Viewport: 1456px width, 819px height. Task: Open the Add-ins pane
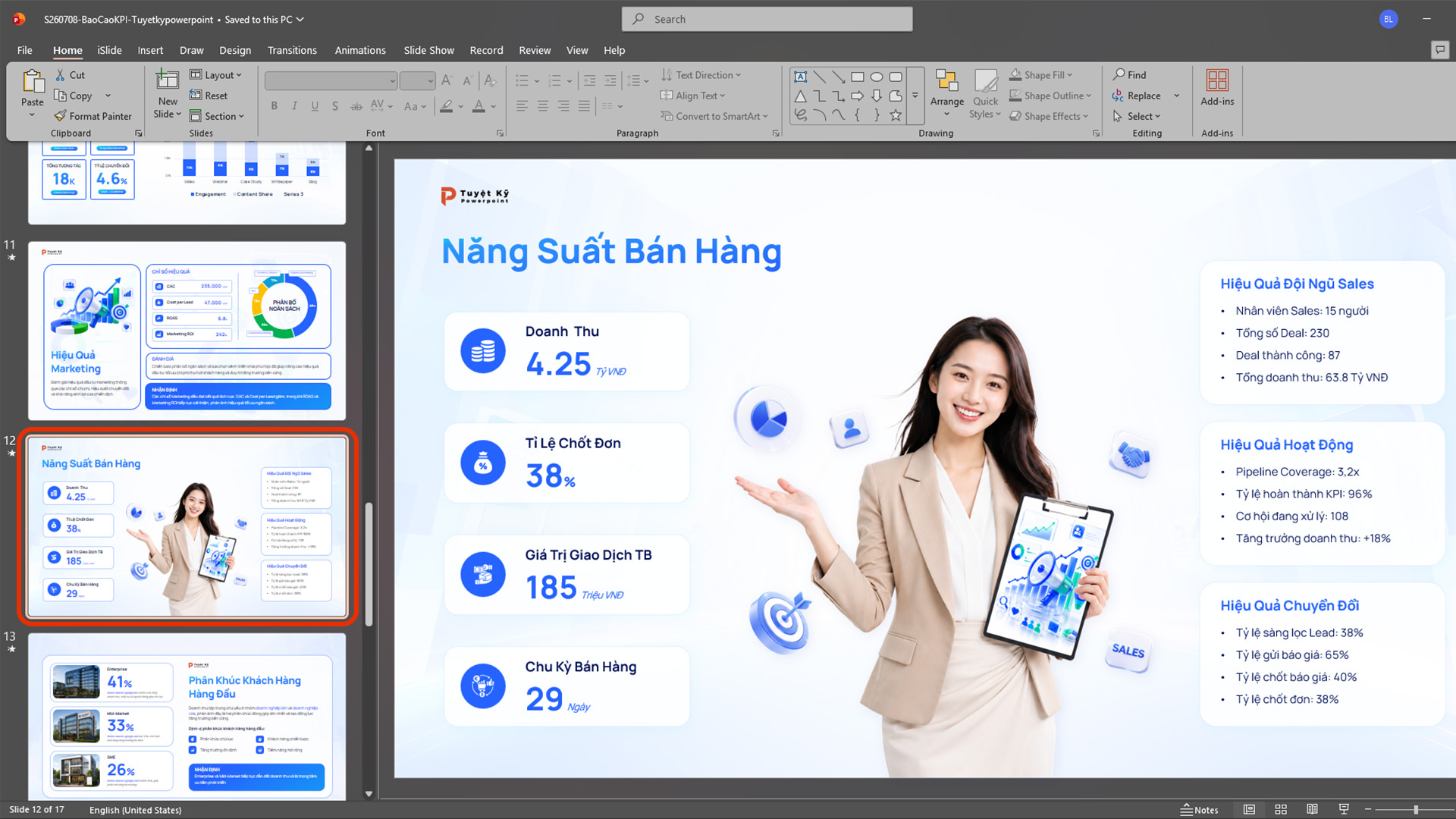[1217, 88]
